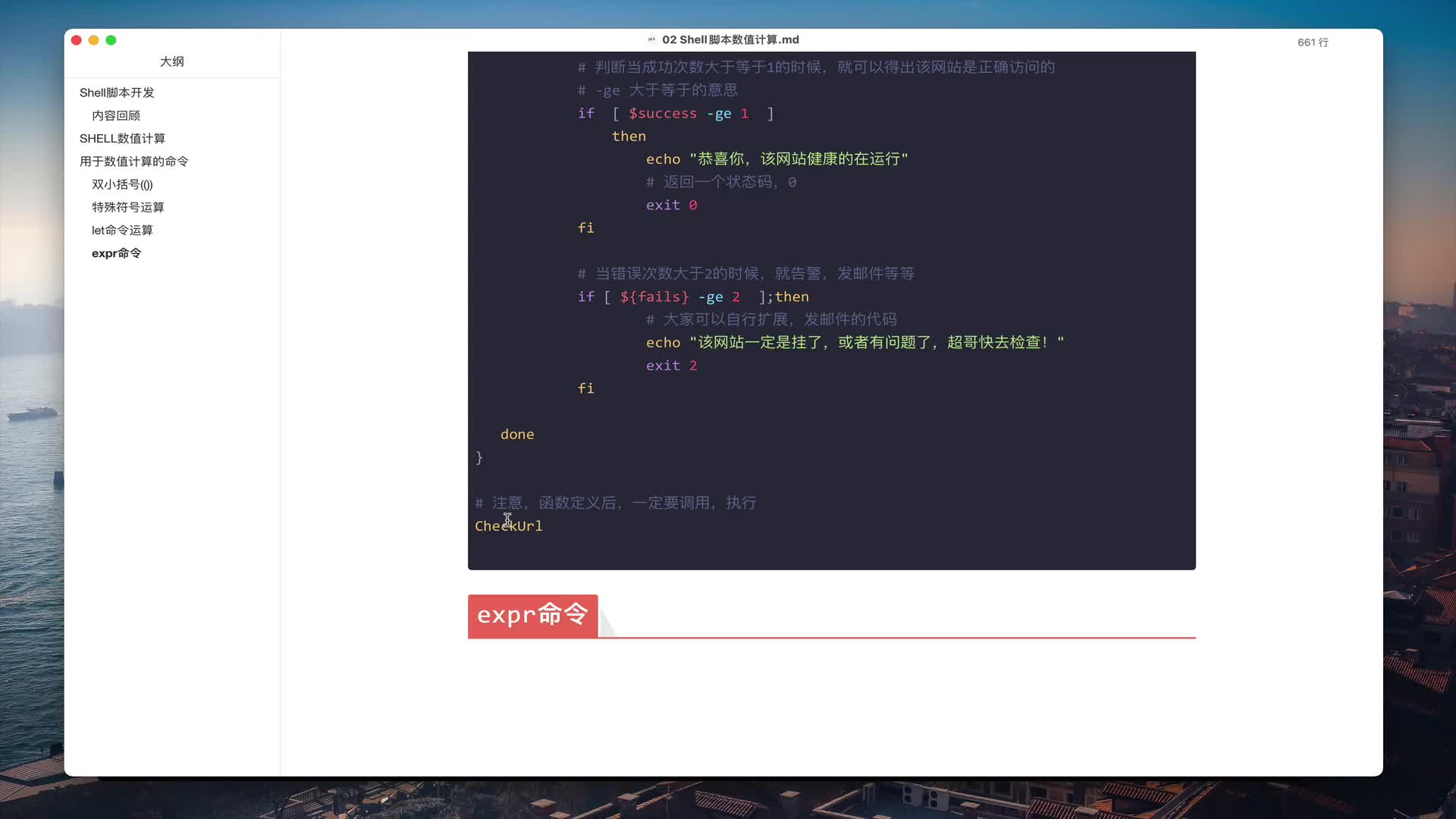The image size is (1456, 819).
Task: Select expr命令 in outline panel
Action: pyautogui.click(x=117, y=253)
